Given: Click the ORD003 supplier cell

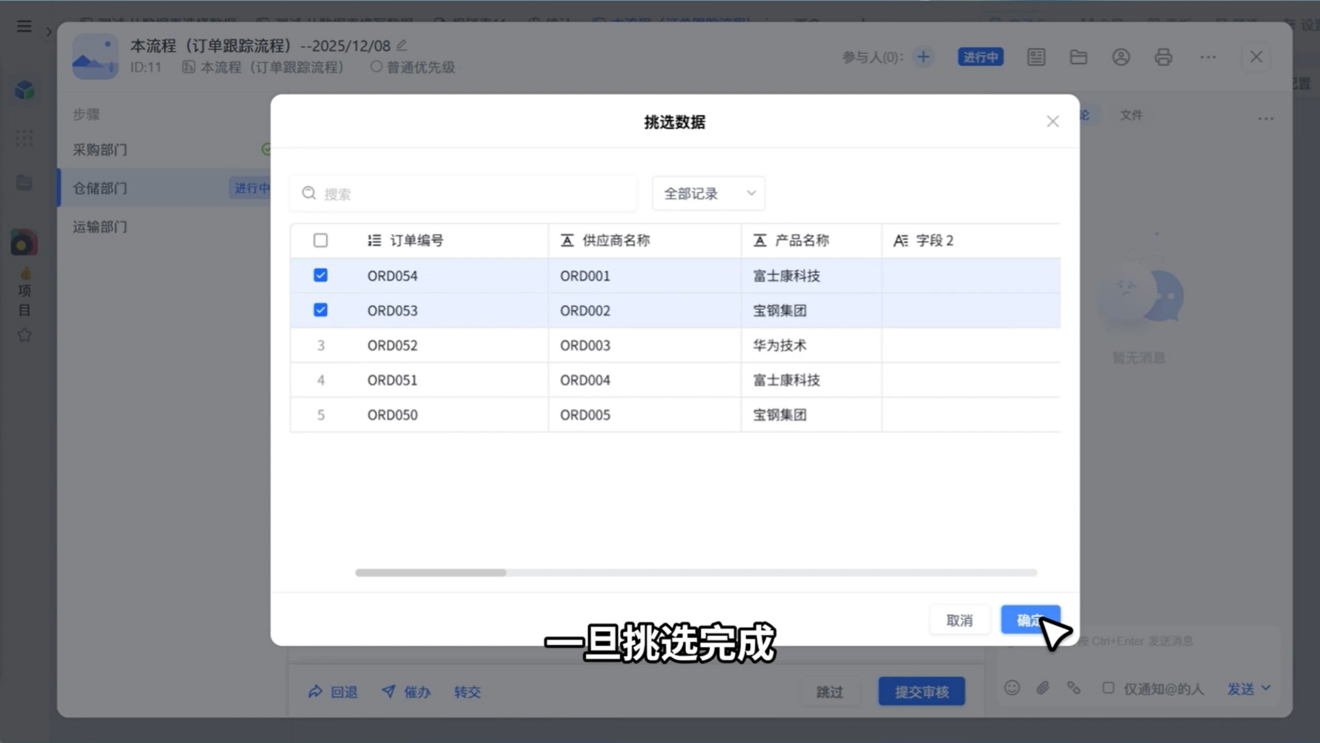Looking at the screenshot, I should (x=645, y=345).
